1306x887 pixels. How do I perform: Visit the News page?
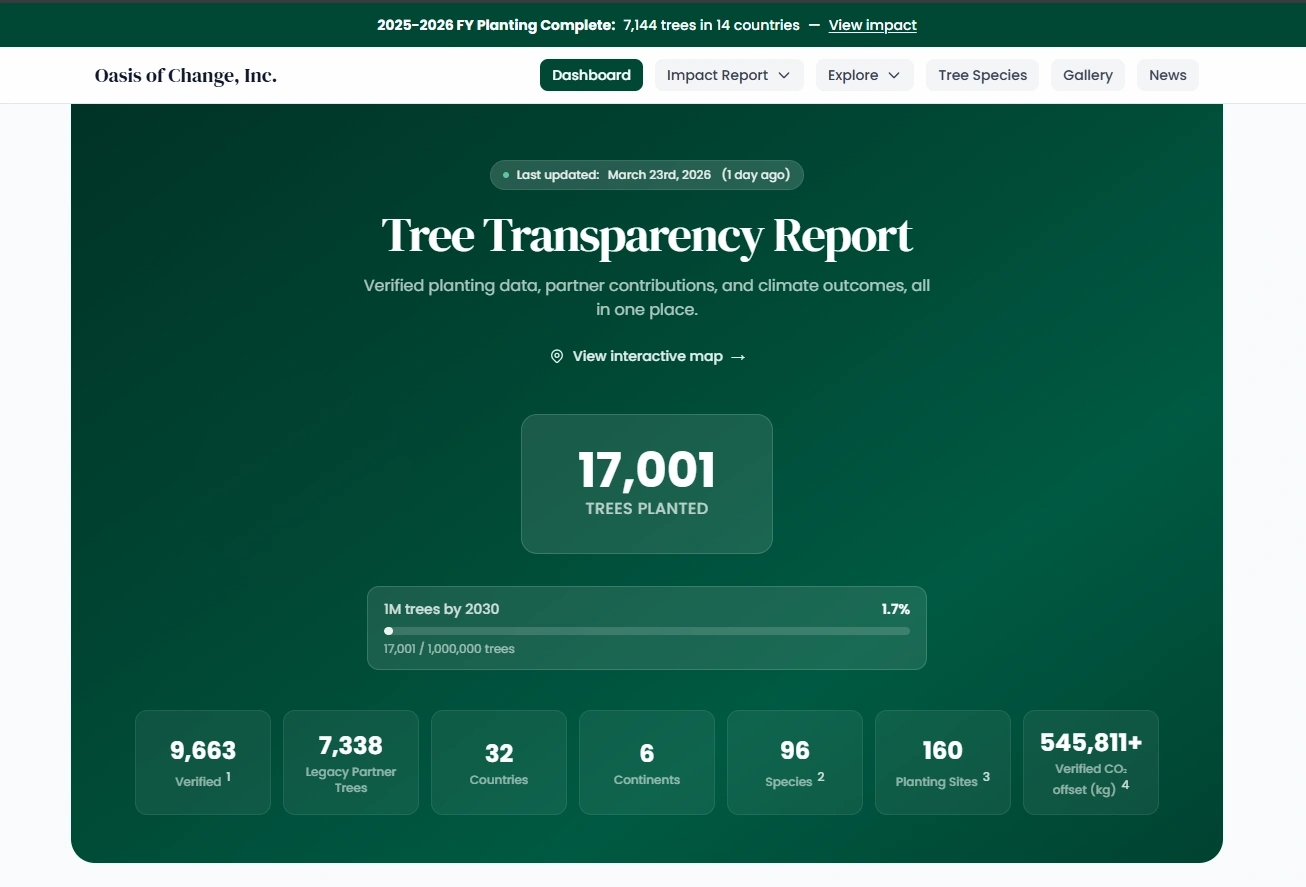1167,75
